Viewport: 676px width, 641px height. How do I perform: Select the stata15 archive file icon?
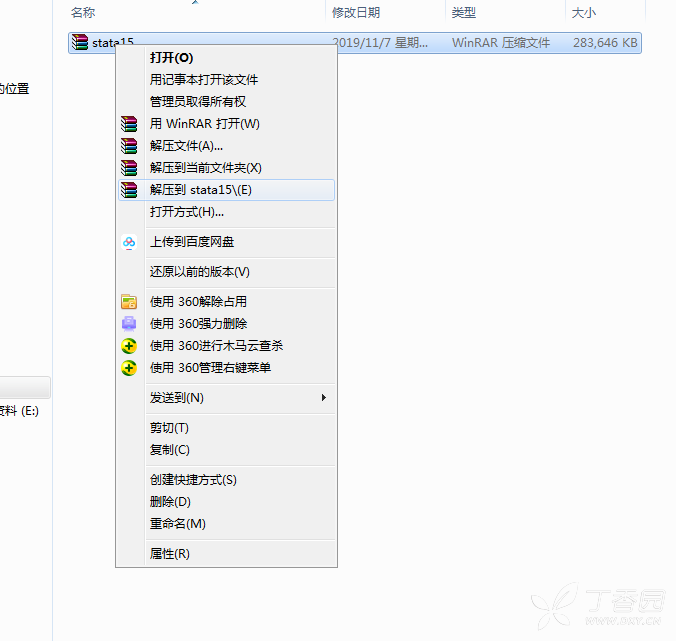pyautogui.click(x=80, y=43)
